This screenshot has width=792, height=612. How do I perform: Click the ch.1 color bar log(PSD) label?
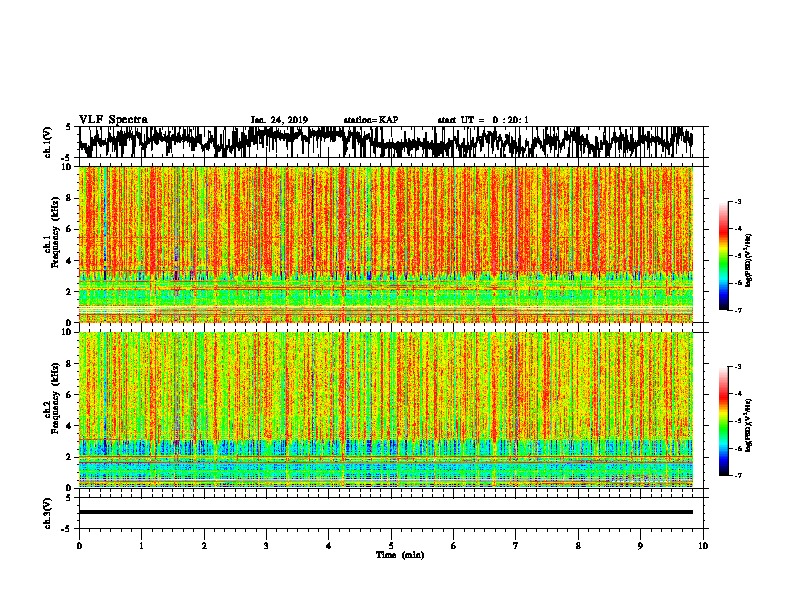coord(749,261)
